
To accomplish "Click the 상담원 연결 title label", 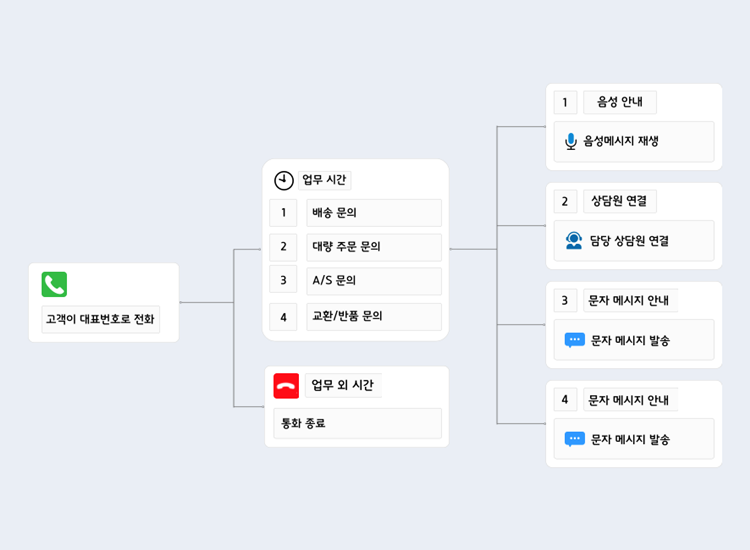I will [x=619, y=201].
